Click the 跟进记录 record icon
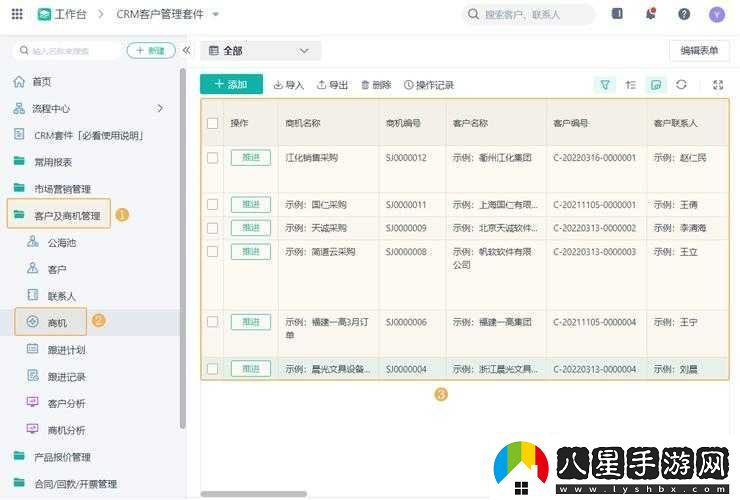 [33, 376]
